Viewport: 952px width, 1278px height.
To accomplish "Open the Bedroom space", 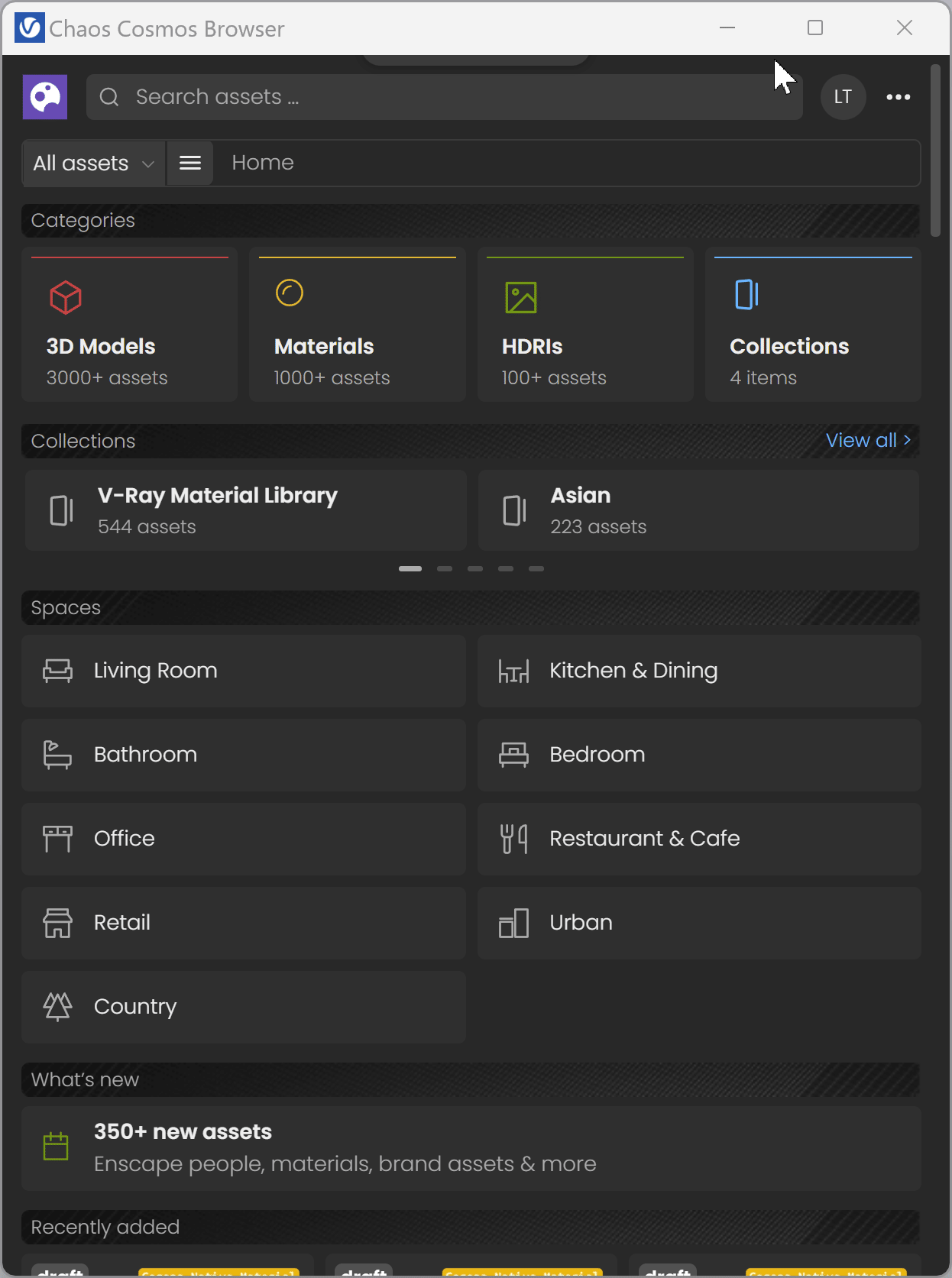I will coord(699,755).
